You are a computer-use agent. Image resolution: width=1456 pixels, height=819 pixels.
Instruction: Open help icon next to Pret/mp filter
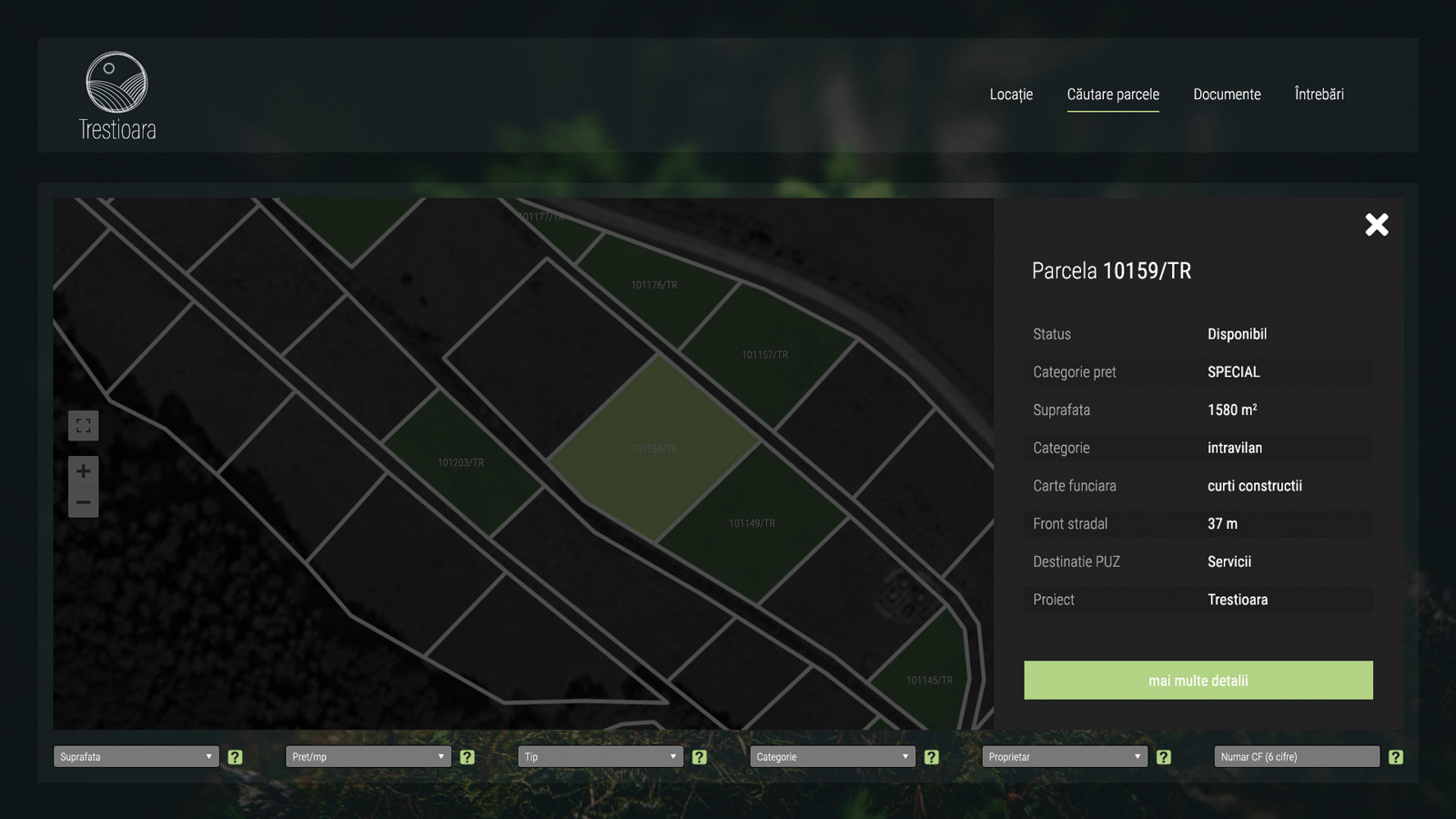(x=467, y=757)
